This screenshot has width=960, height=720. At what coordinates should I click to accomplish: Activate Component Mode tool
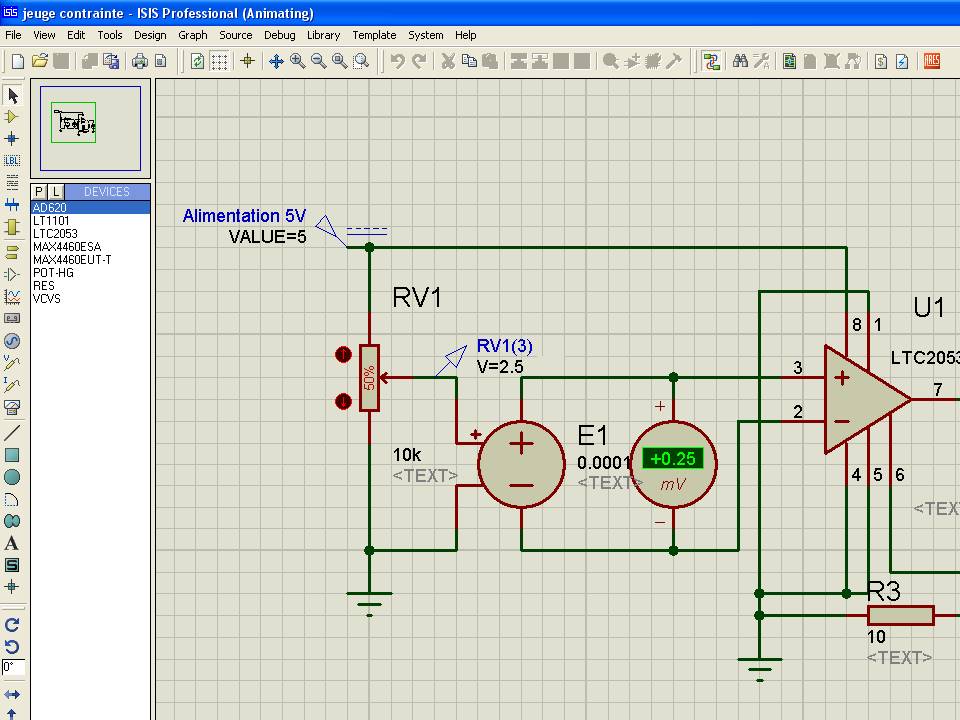click(x=12, y=117)
